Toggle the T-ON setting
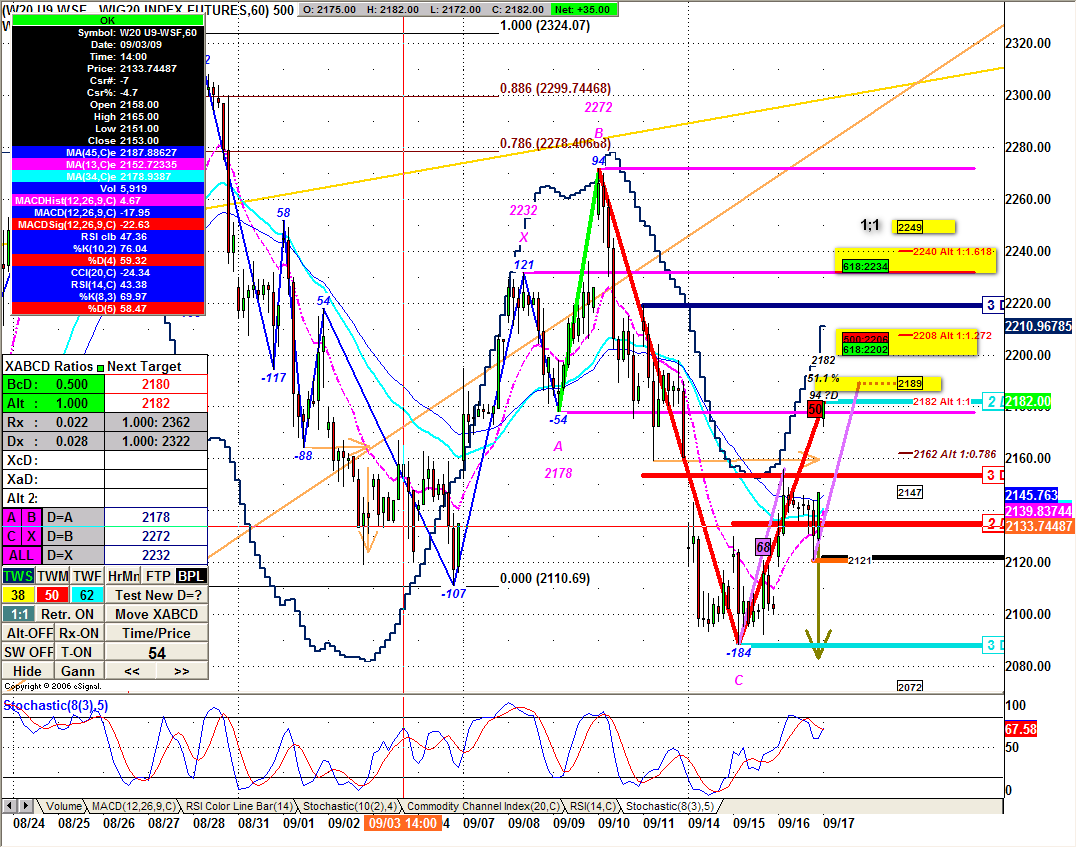 click(78, 652)
